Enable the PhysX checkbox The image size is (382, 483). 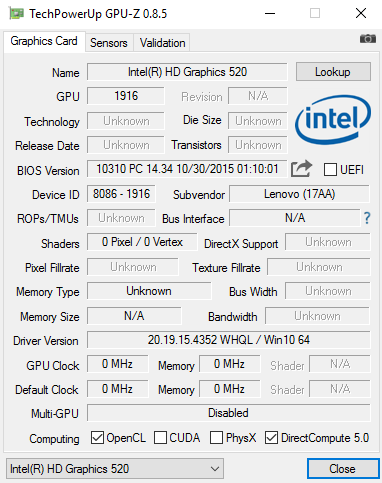coord(216,438)
